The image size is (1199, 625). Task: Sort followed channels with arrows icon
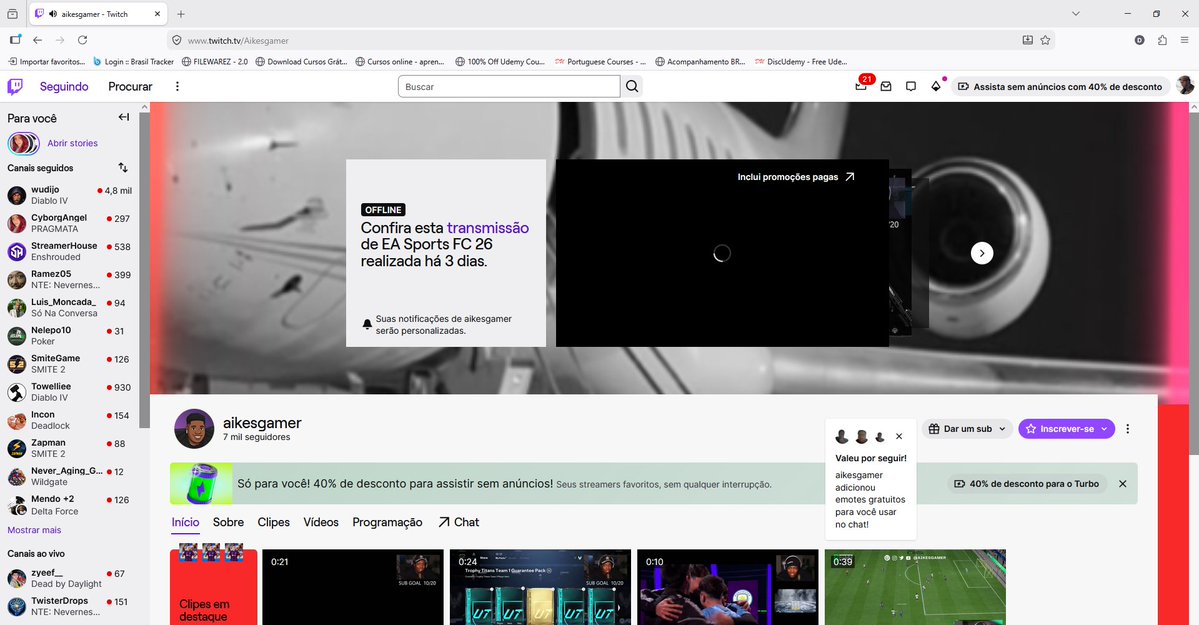(x=123, y=168)
